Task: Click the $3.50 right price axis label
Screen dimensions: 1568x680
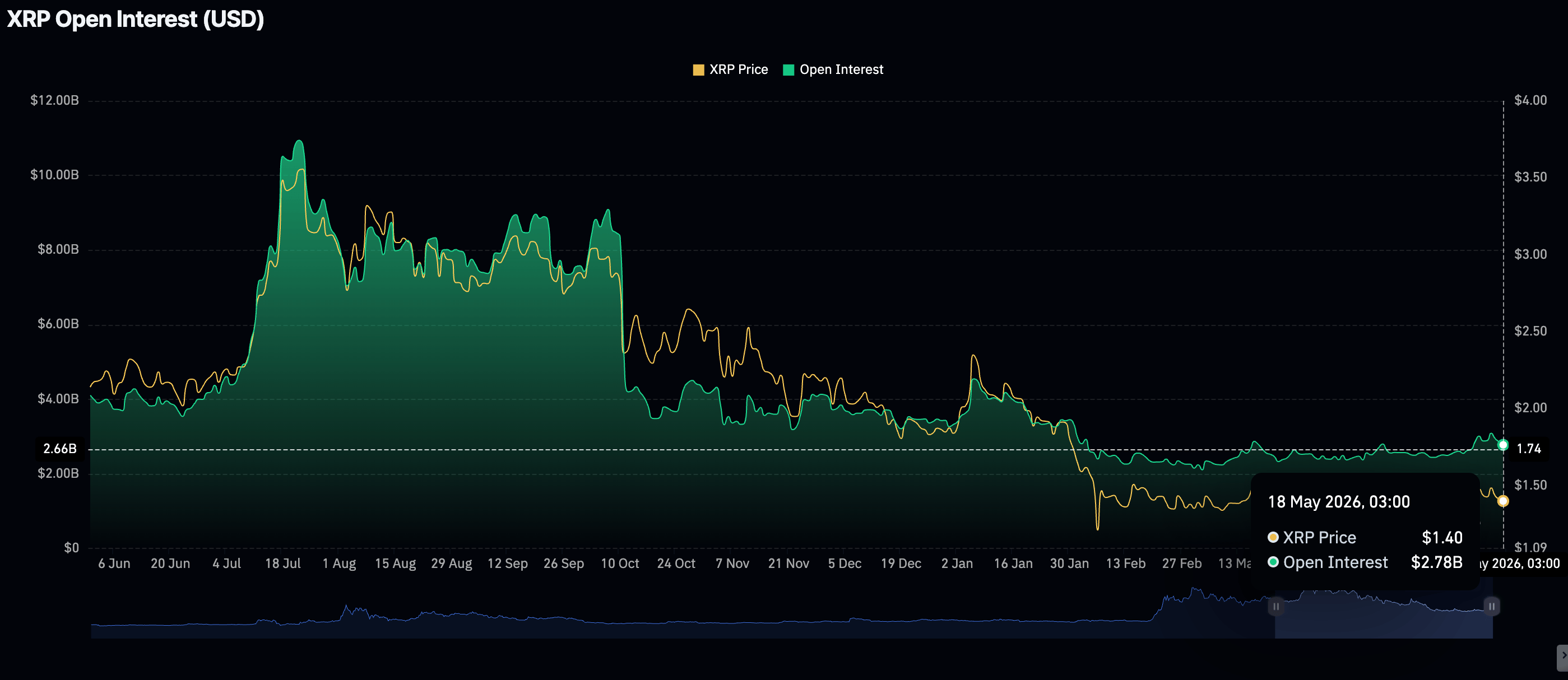Action: [1530, 177]
